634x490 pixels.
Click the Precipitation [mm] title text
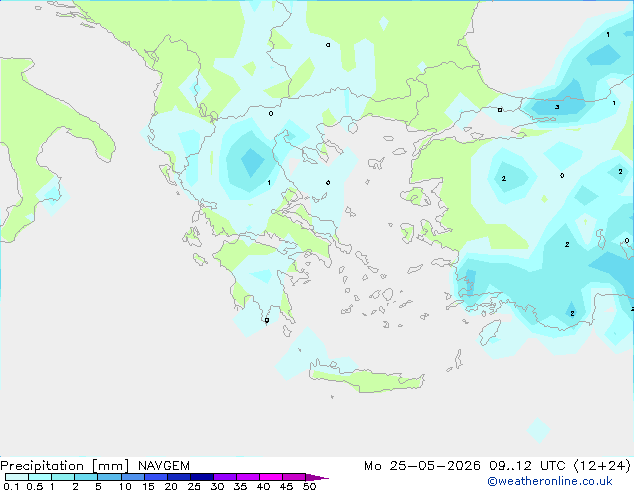click(65, 466)
